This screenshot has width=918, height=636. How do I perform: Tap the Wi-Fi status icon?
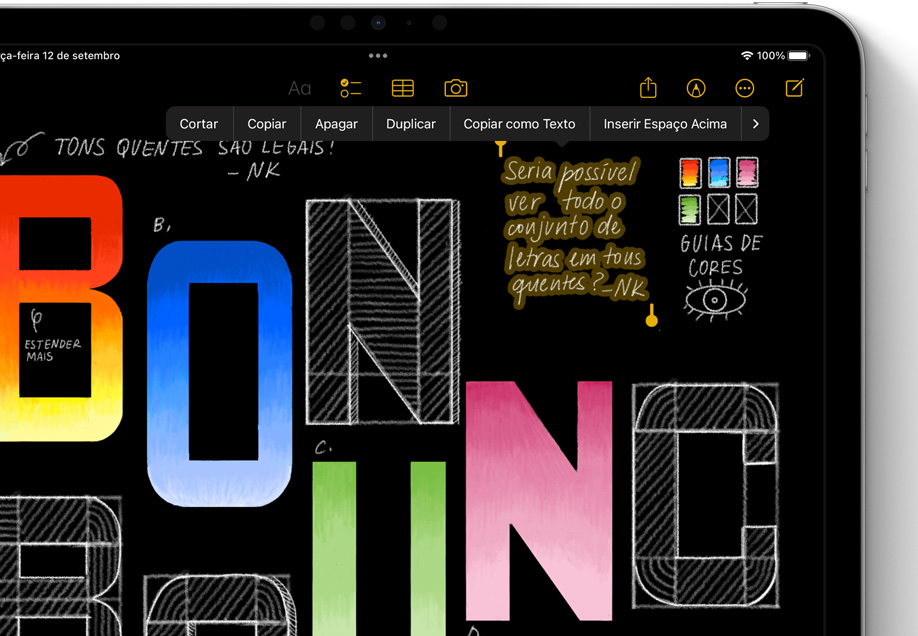pos(746,56)
